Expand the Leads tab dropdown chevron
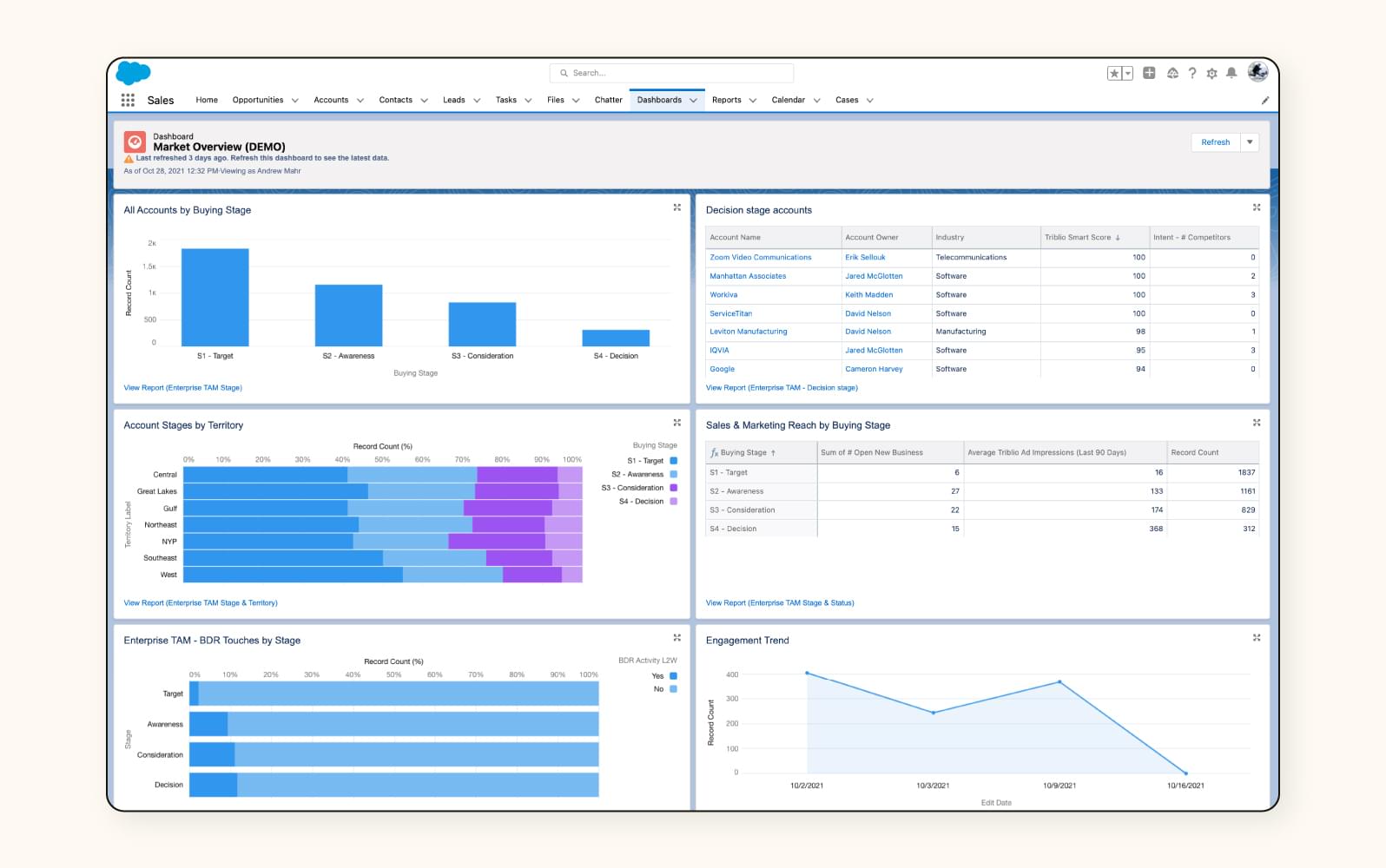Screen dimensions: 1386x868 pyautogui.click(x=477, y=101)
